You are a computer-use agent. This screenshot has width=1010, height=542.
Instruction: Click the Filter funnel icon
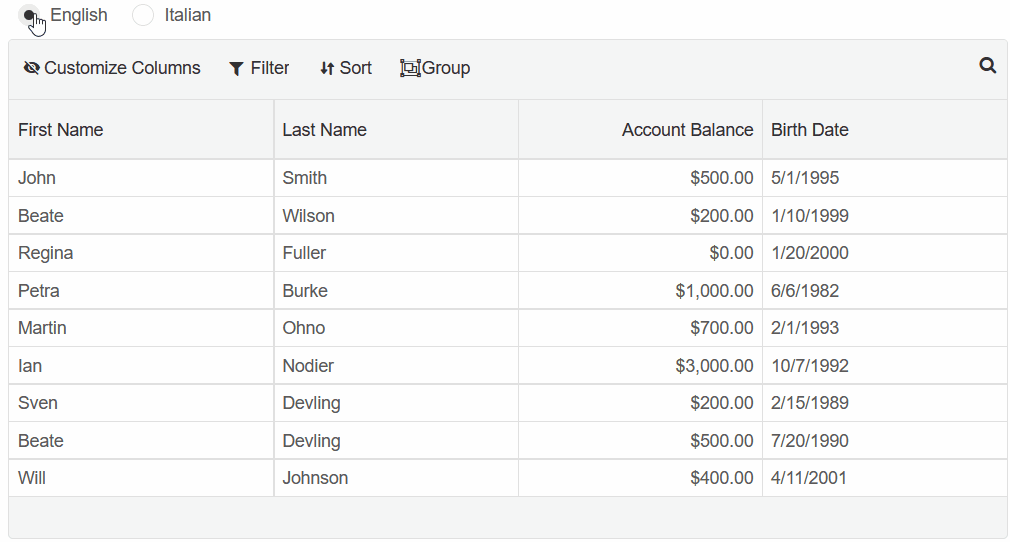pos(236,69)
